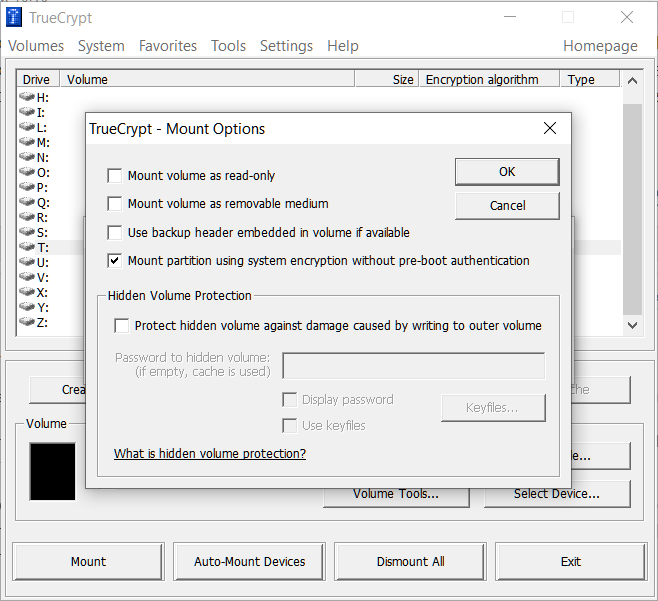Image resolution: width=658 pixels, height=601 pixels.
Task: Select drive S: icon in drive list
Action: click(27, 232)
